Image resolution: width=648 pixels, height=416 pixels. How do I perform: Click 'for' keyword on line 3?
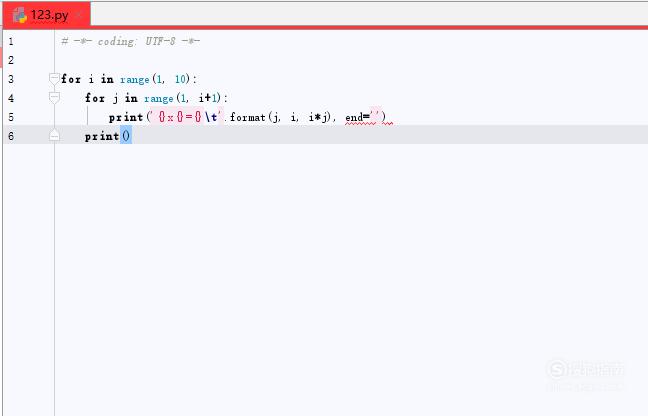click(71, 79)
